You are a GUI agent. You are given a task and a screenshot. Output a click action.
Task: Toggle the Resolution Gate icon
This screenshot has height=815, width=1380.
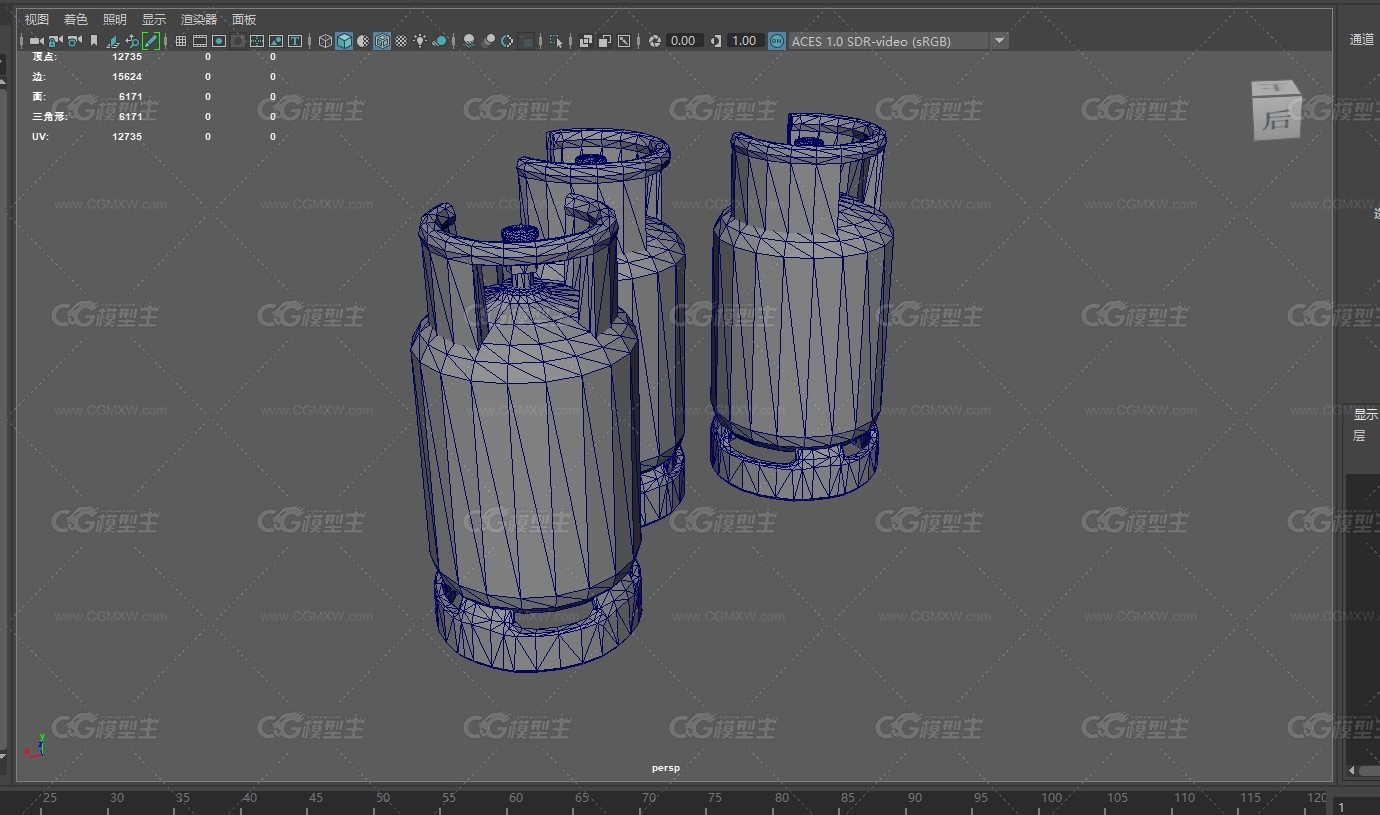point(219,41)
